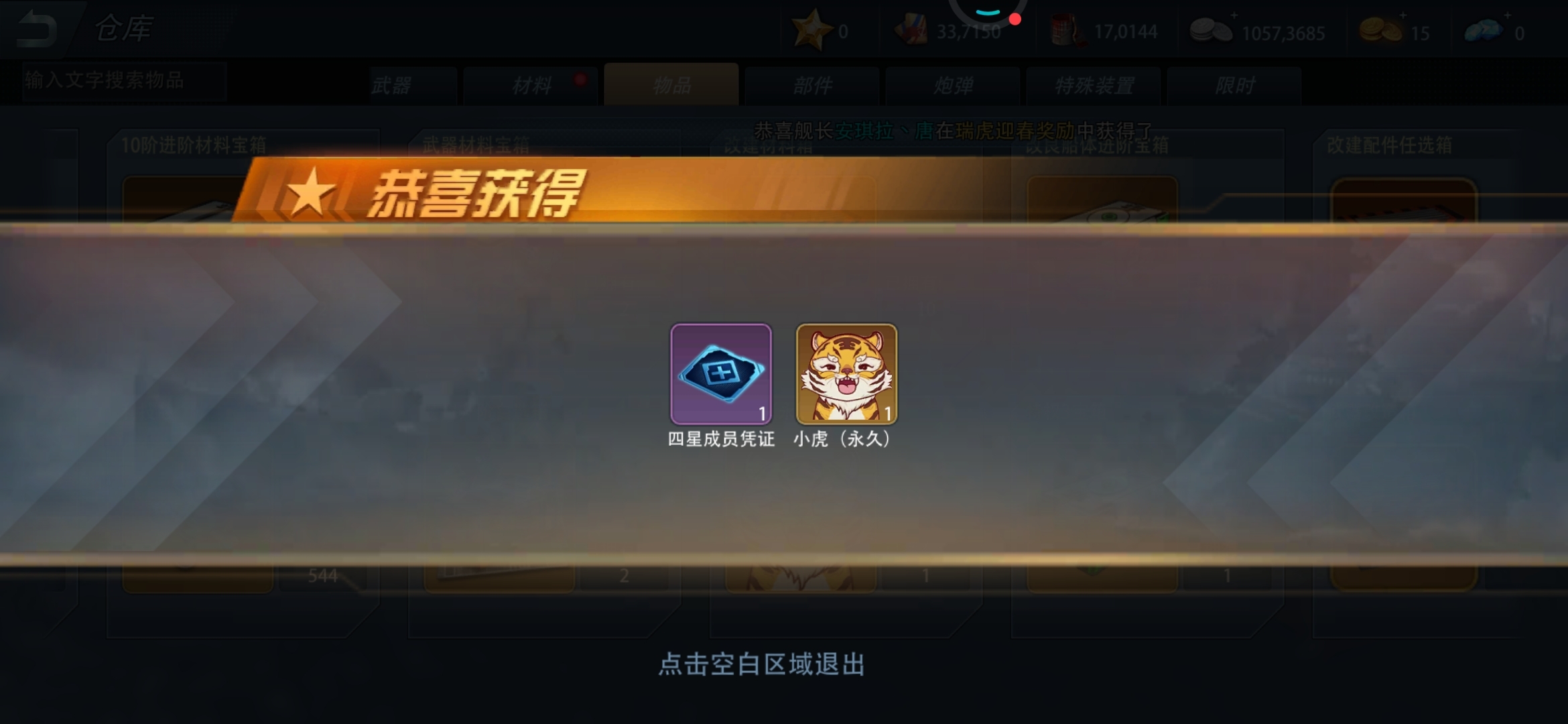
Task: Tap the gold coins currency icon
Action: point(1380,31)
